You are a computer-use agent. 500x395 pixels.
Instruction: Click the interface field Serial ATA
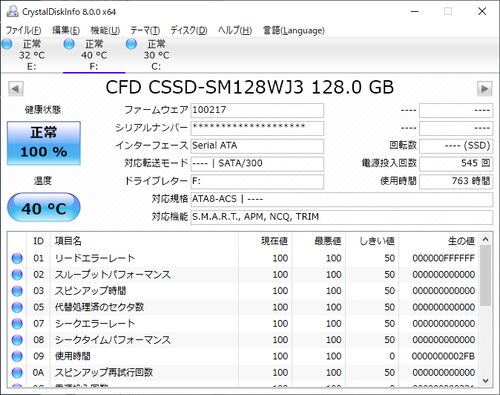257,146
